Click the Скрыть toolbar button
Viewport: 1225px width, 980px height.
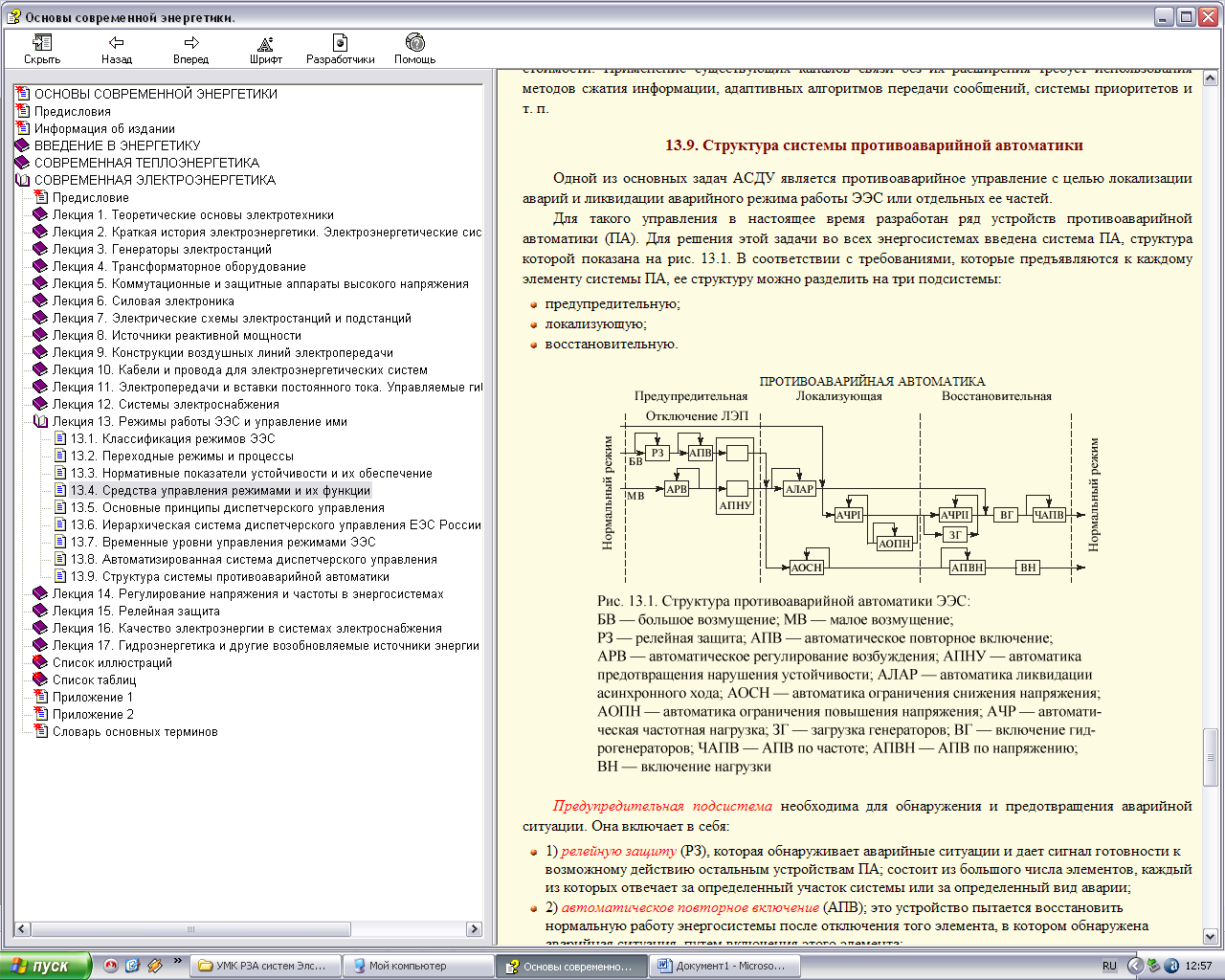pyautogui.click(x=42, y=49)
